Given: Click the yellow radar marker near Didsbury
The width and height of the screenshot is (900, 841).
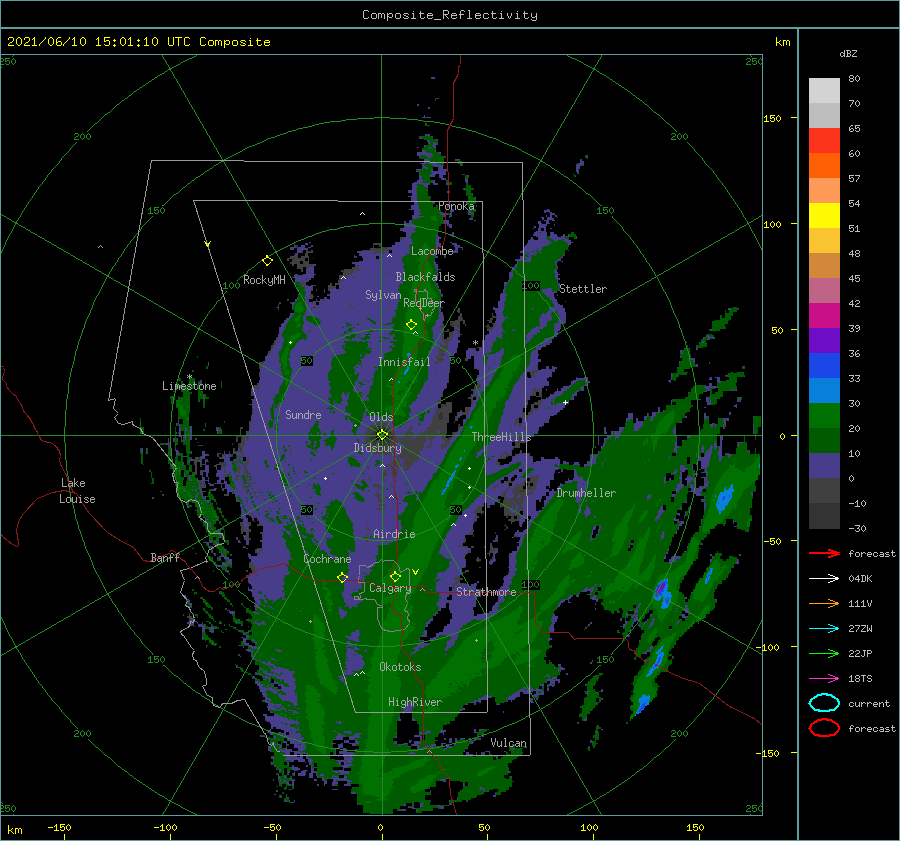Looking at the screenshot, I should (x=382, y=435).
